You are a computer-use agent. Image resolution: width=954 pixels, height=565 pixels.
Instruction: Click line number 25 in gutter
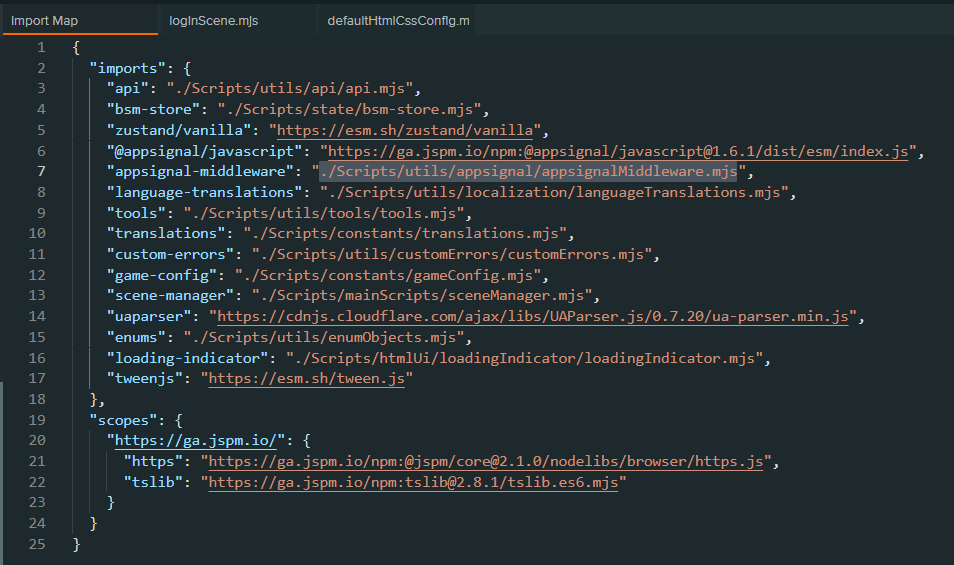[37, 545]
